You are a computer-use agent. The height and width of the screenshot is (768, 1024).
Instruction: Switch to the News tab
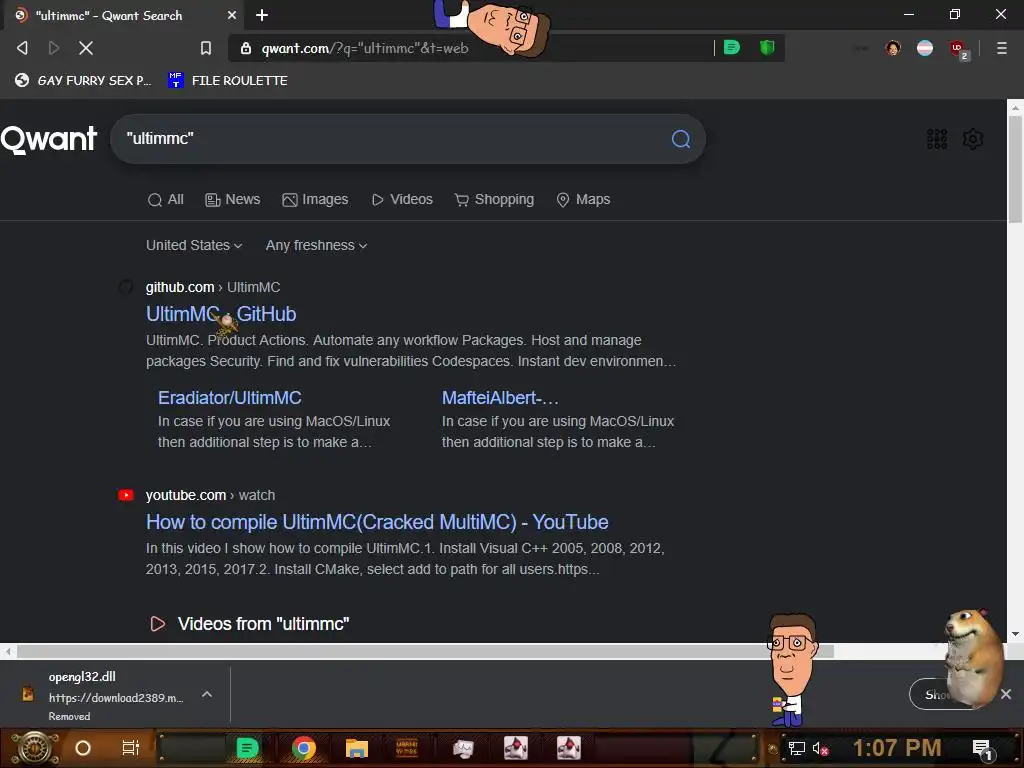[232, 199]
